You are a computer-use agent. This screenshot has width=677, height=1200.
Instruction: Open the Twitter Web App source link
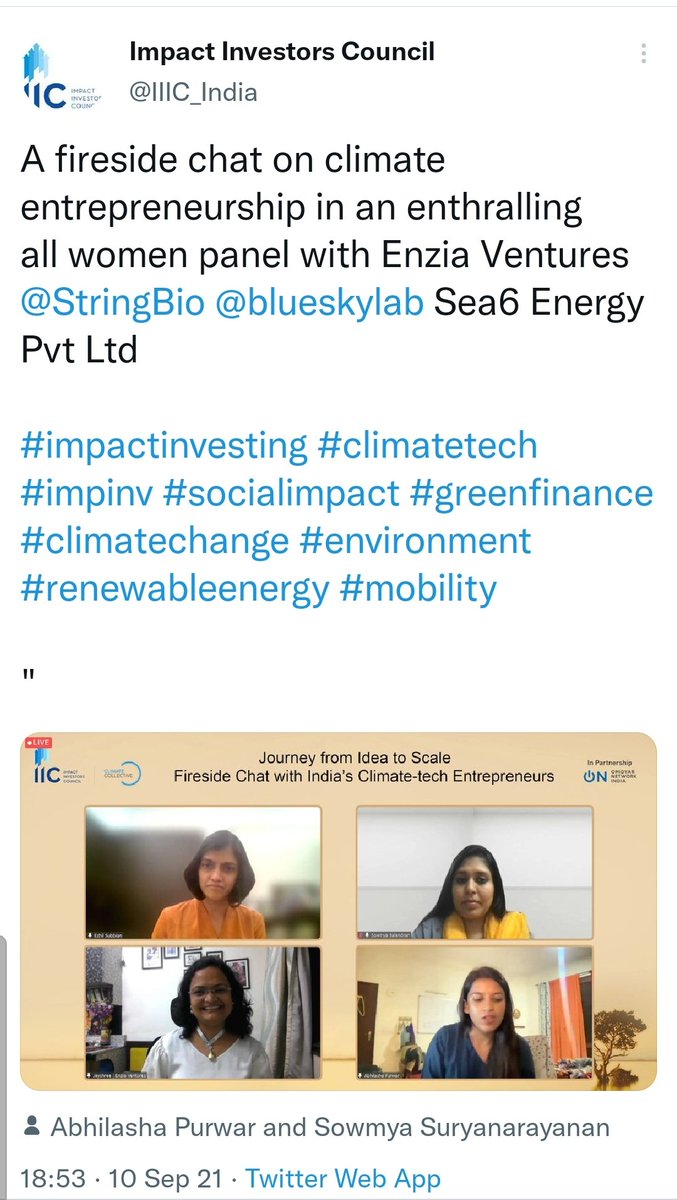tap(343, 1178)
